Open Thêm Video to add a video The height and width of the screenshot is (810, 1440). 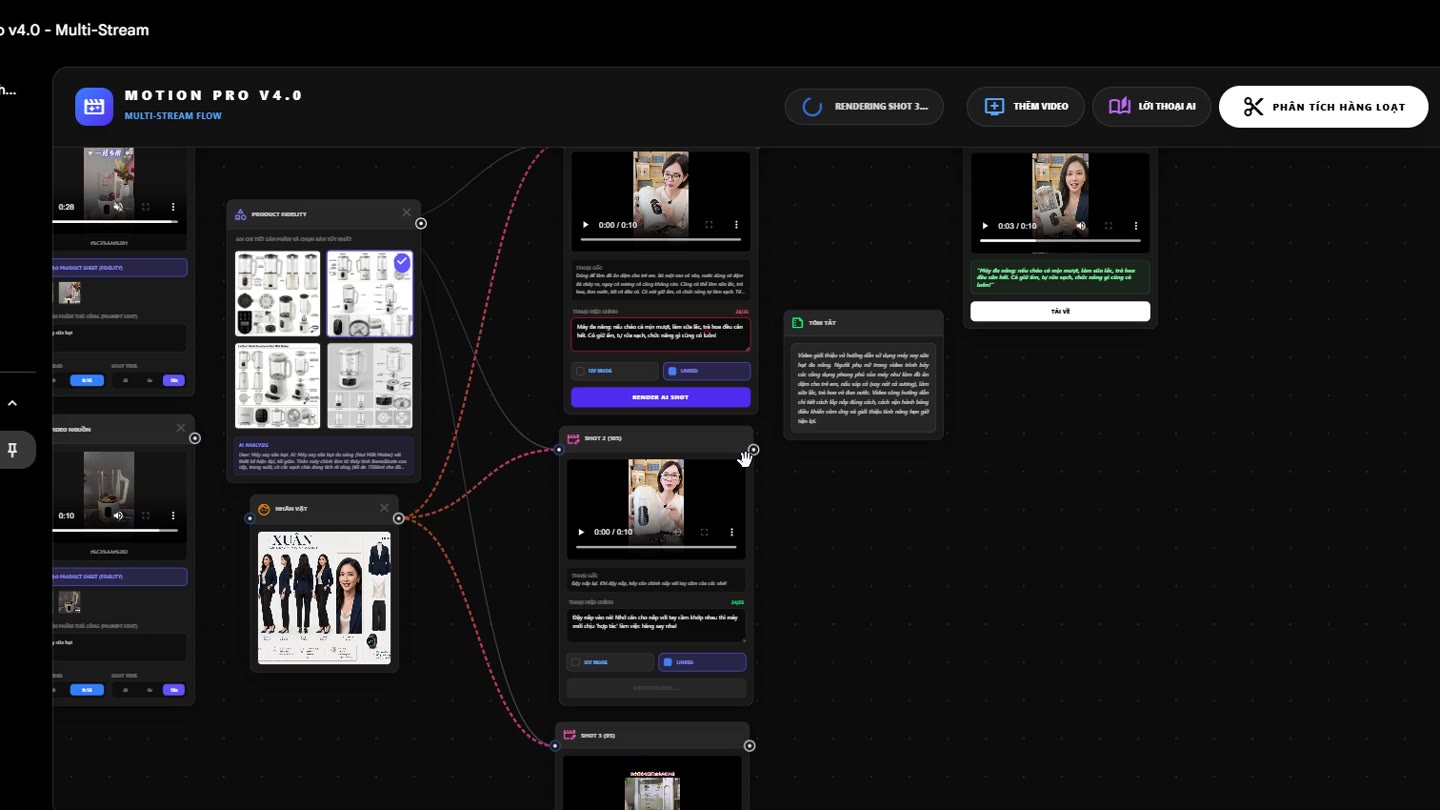(1025, 107)
